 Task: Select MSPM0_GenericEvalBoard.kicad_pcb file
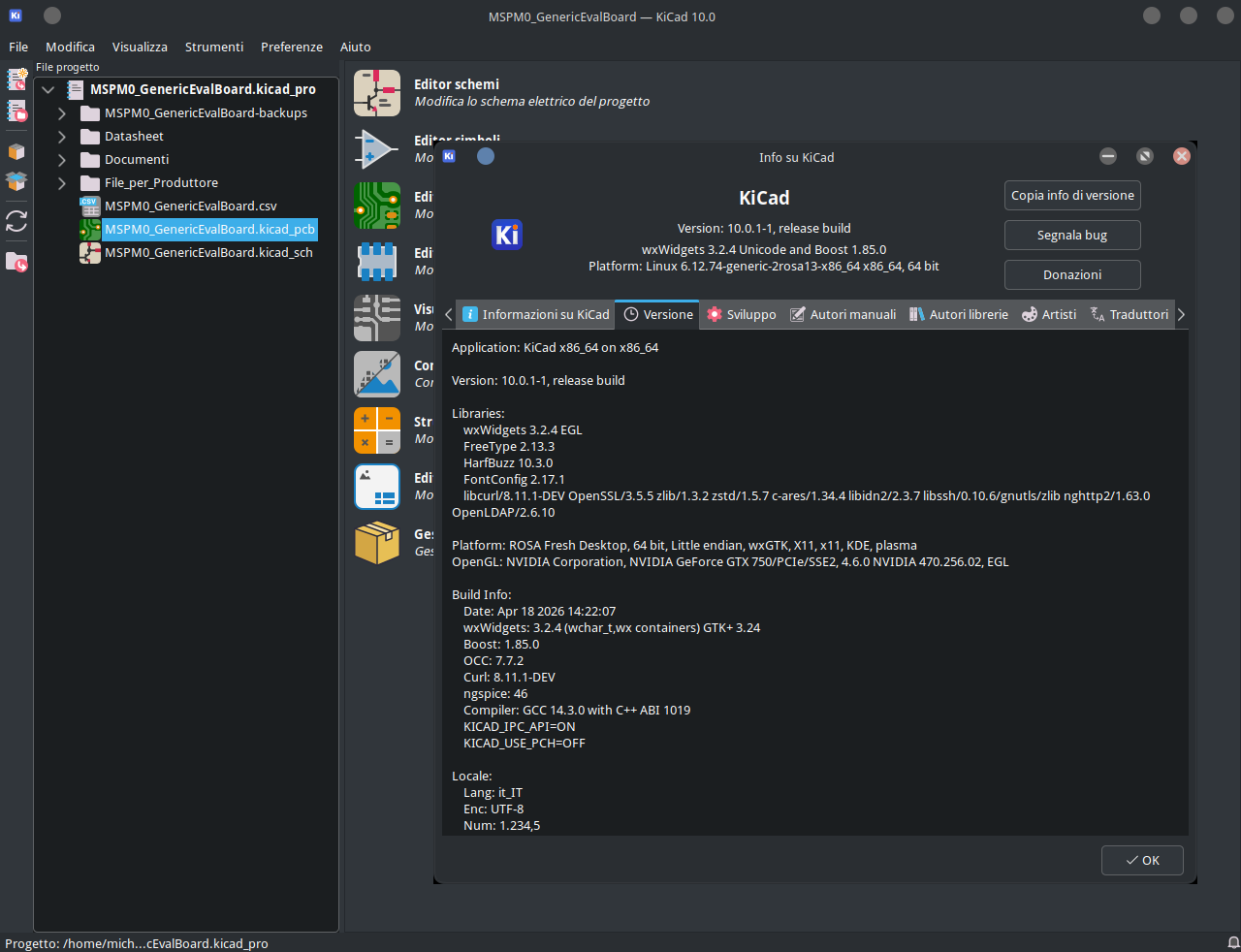point(209,229)
